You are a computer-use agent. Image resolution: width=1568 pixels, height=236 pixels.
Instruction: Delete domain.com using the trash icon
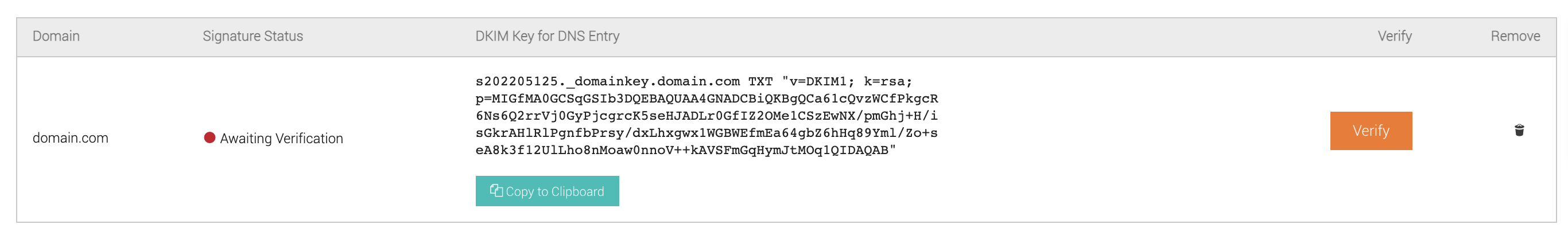(1519, 130)
